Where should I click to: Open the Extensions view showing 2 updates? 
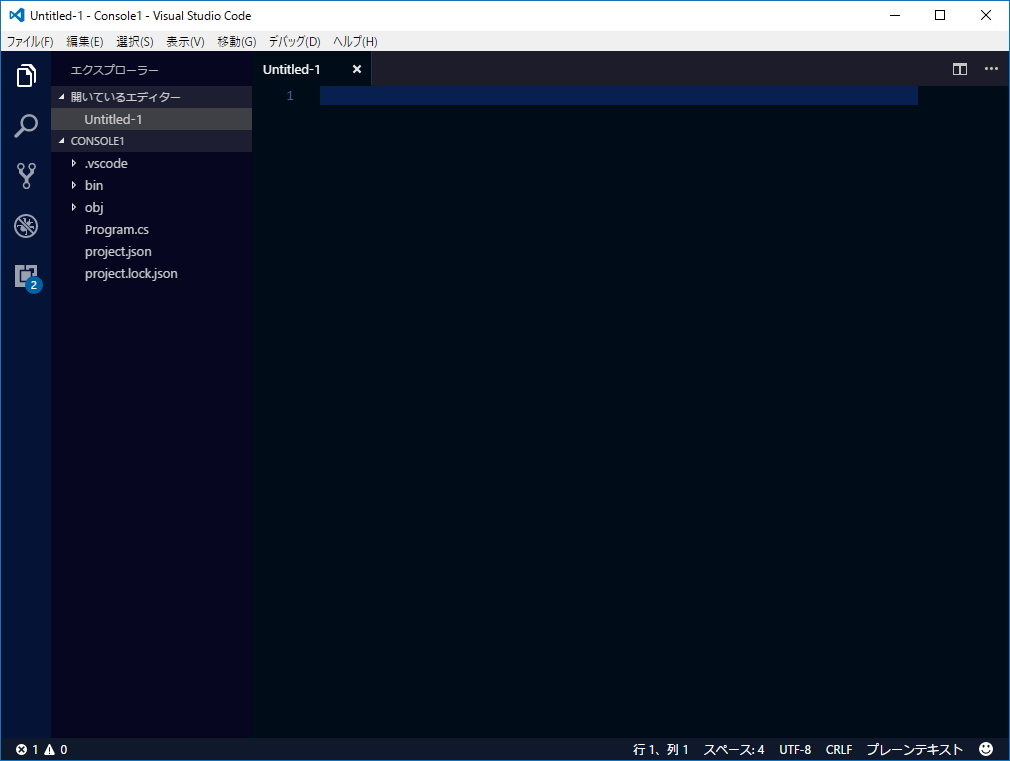tap(25, 275)
